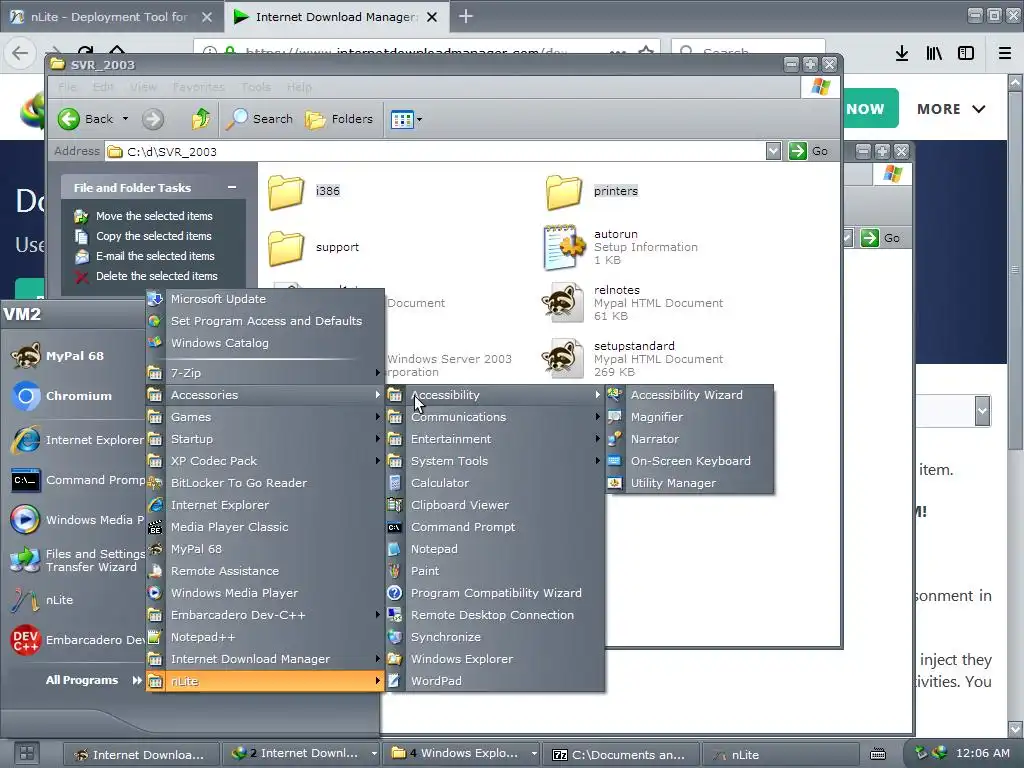Open the i386 folder
The image size is (1024, 768).
(x=304, y=191)
